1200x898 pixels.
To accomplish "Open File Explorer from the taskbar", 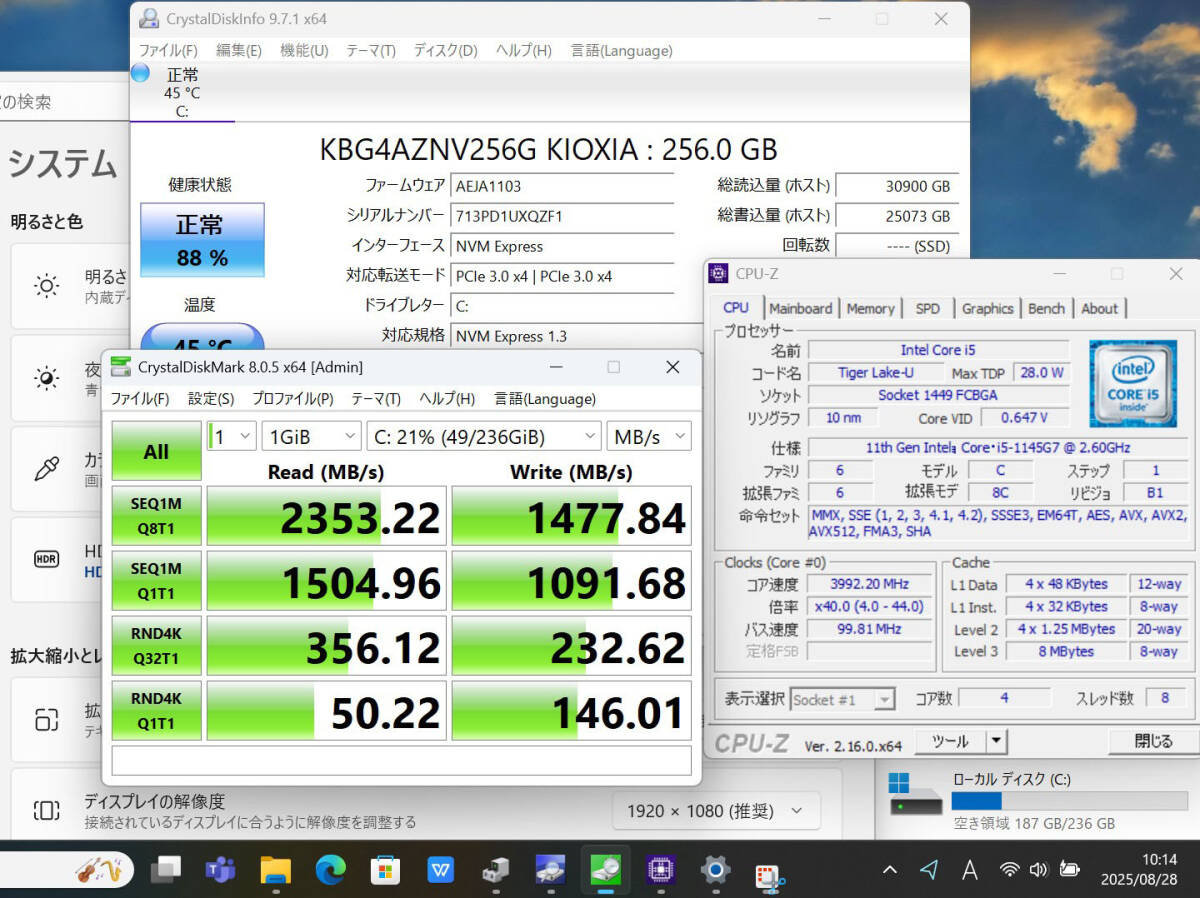I will pyautogui.click(x=275, y=870).
